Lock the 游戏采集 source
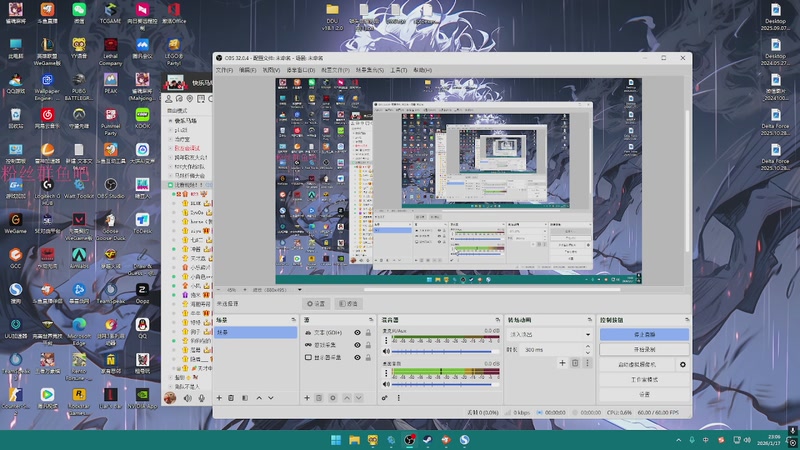The height and width of the screenshot is (450, 800). point(368,345)
